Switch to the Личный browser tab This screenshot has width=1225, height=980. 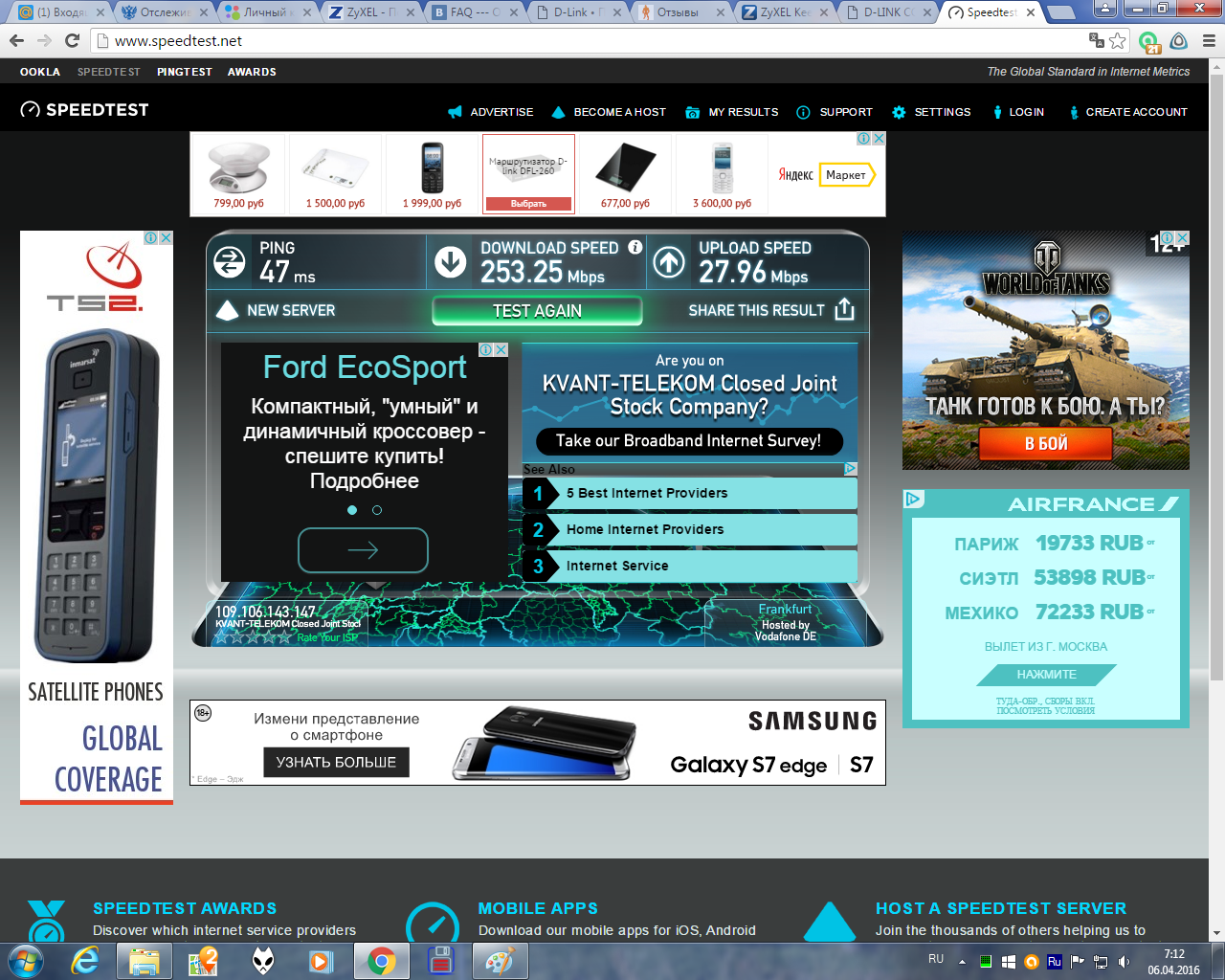pyautogui.click(x=269, y=12)
